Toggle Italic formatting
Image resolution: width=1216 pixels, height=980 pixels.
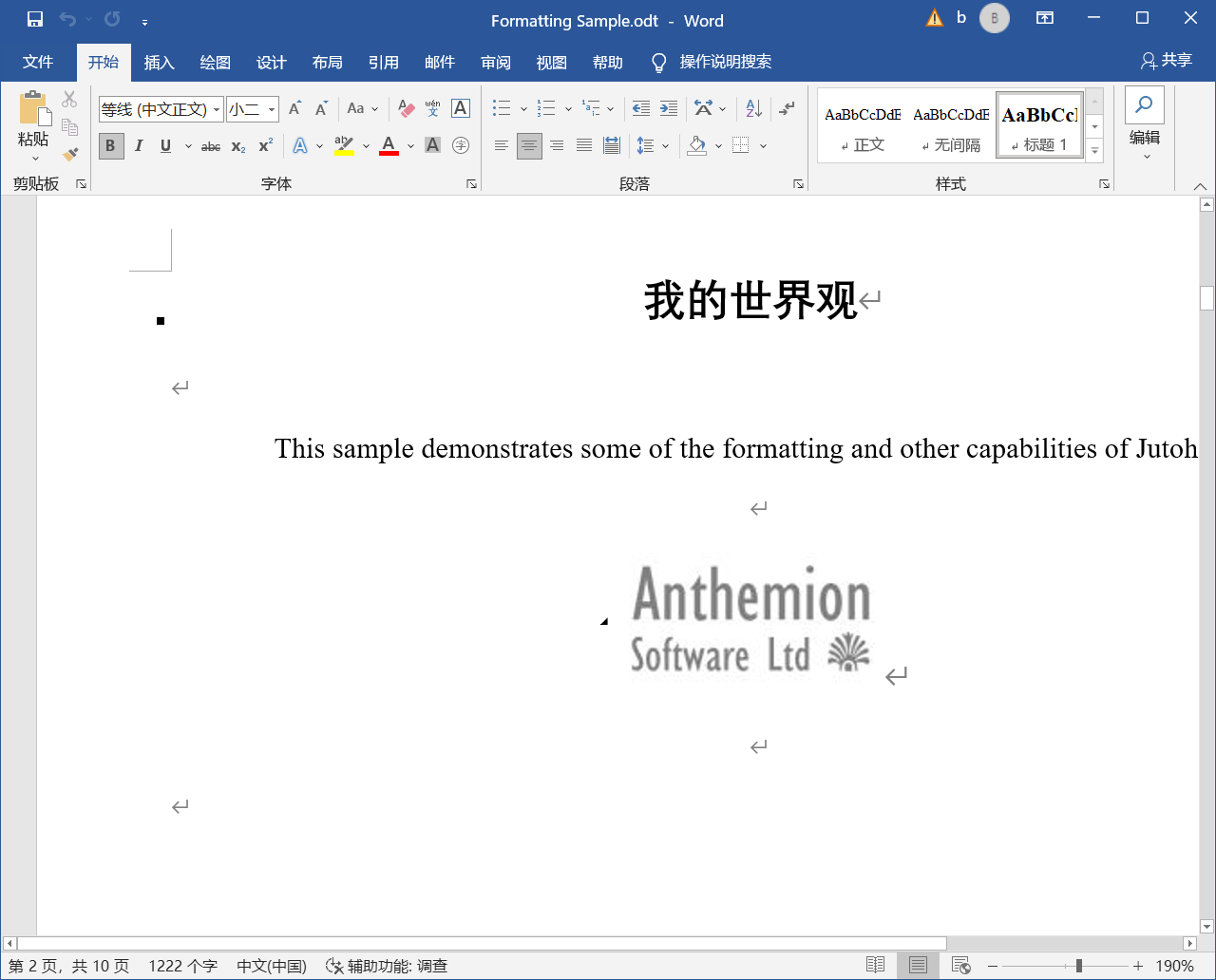[x=139, y=145]
